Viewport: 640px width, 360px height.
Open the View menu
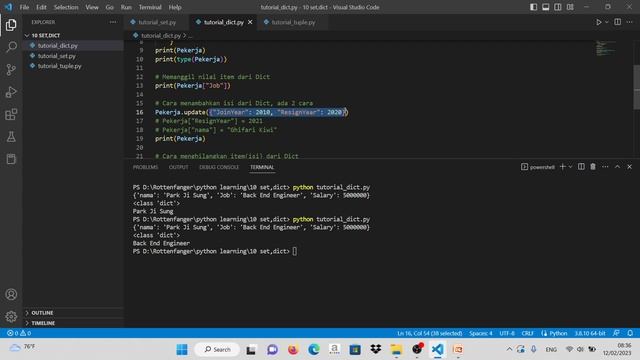92,7
